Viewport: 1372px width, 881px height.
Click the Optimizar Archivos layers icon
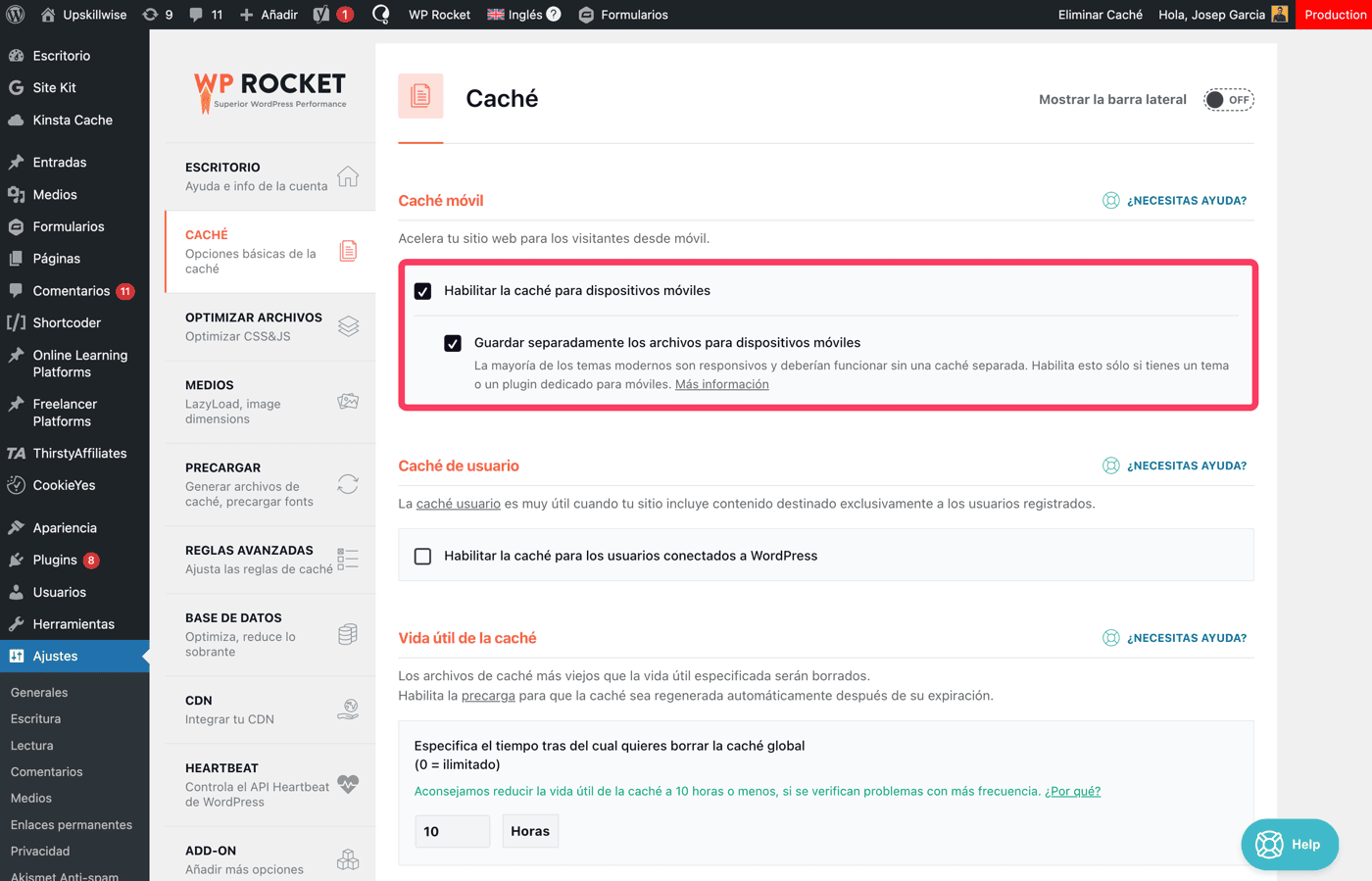pyautogui.click(x=348, y=326)
